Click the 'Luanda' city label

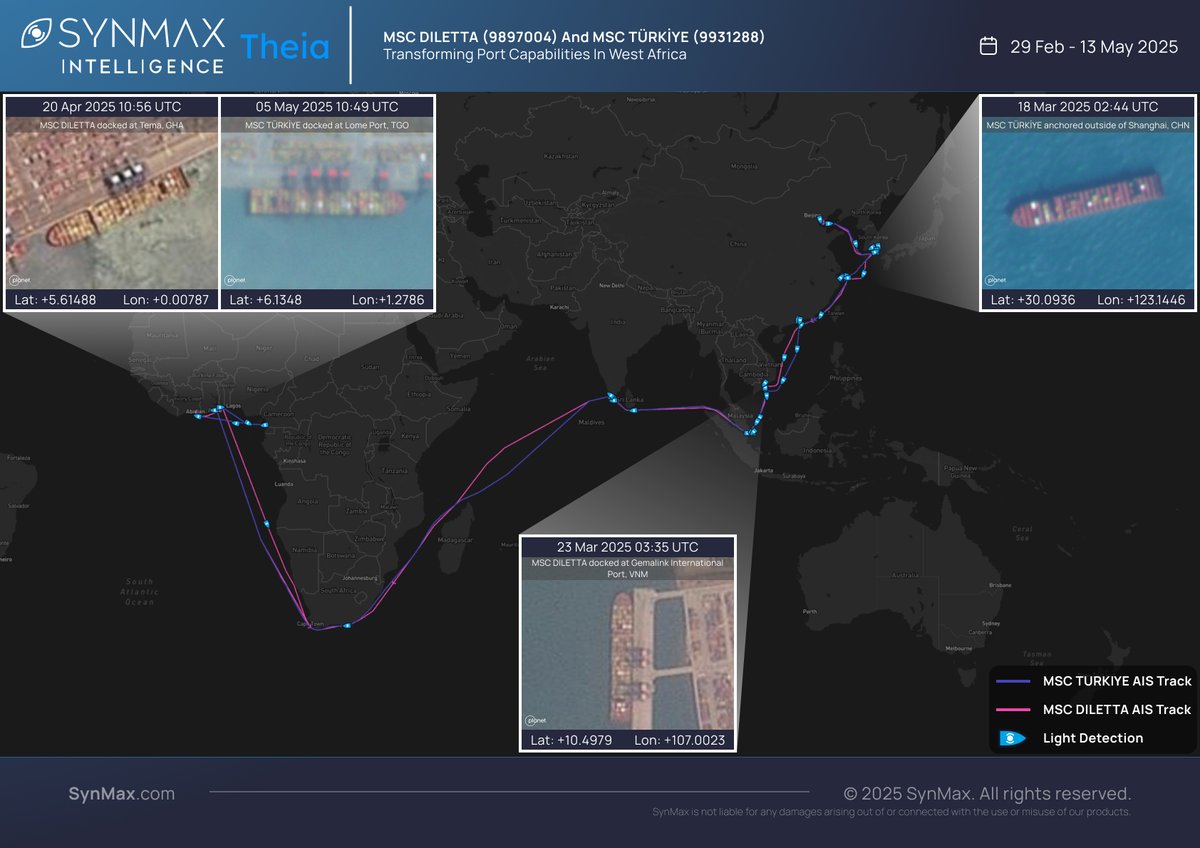(x=282, y=484)
